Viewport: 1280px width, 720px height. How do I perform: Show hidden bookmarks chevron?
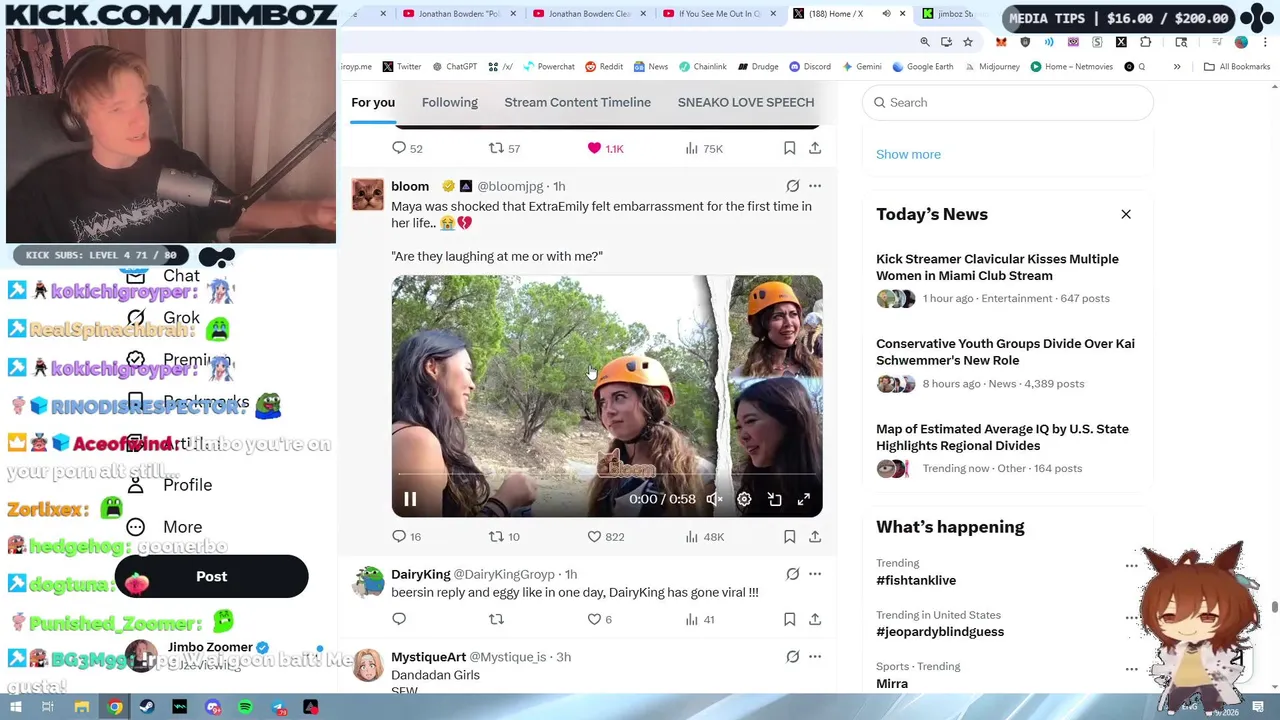[x=1177, y=67]
